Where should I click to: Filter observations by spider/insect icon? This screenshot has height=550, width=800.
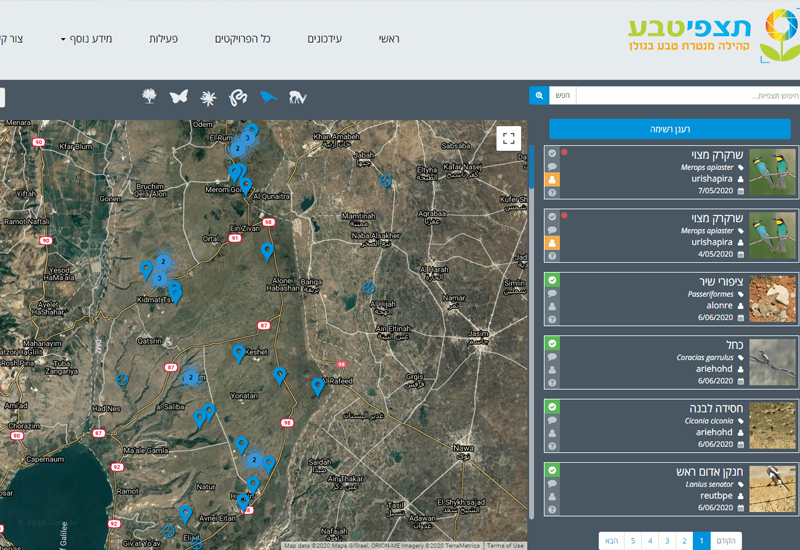(208, 96)
